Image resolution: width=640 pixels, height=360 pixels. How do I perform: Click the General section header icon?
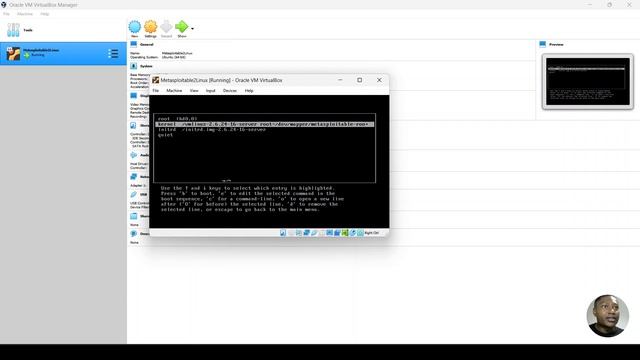[x=133, y=44]
